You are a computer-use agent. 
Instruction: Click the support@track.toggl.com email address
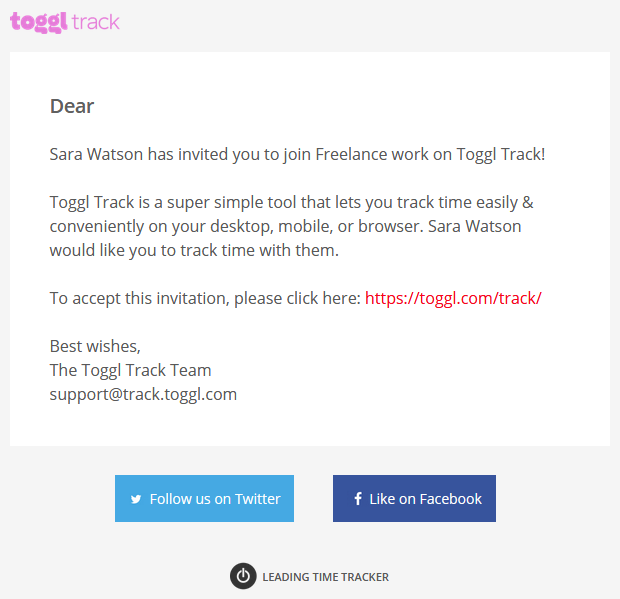(143, 394)
